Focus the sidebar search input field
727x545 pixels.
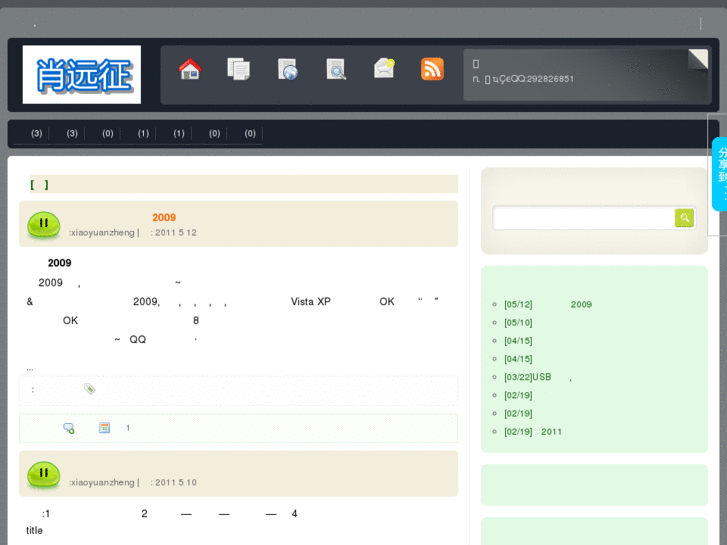584,218
